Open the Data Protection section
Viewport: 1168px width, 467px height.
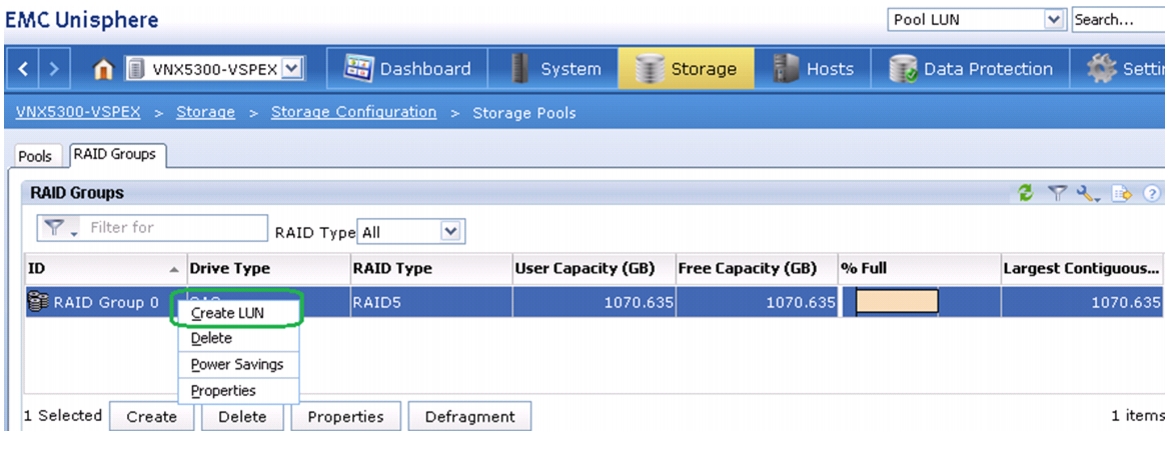coord(971,69)
